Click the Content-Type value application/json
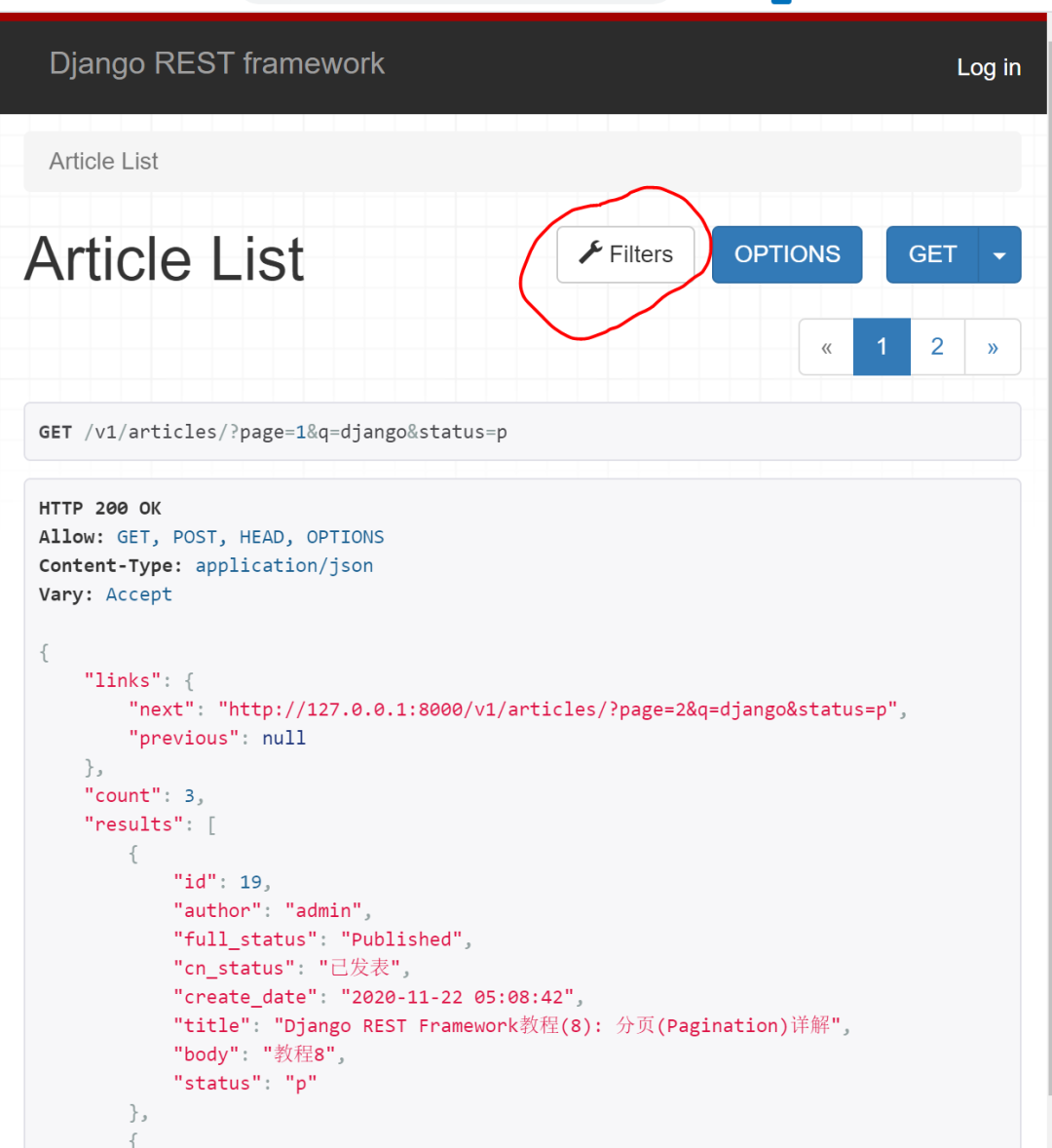Image resolution: width=1052 pixels, height=1148 pixels. pyautogui.click(x=283, y=566)
